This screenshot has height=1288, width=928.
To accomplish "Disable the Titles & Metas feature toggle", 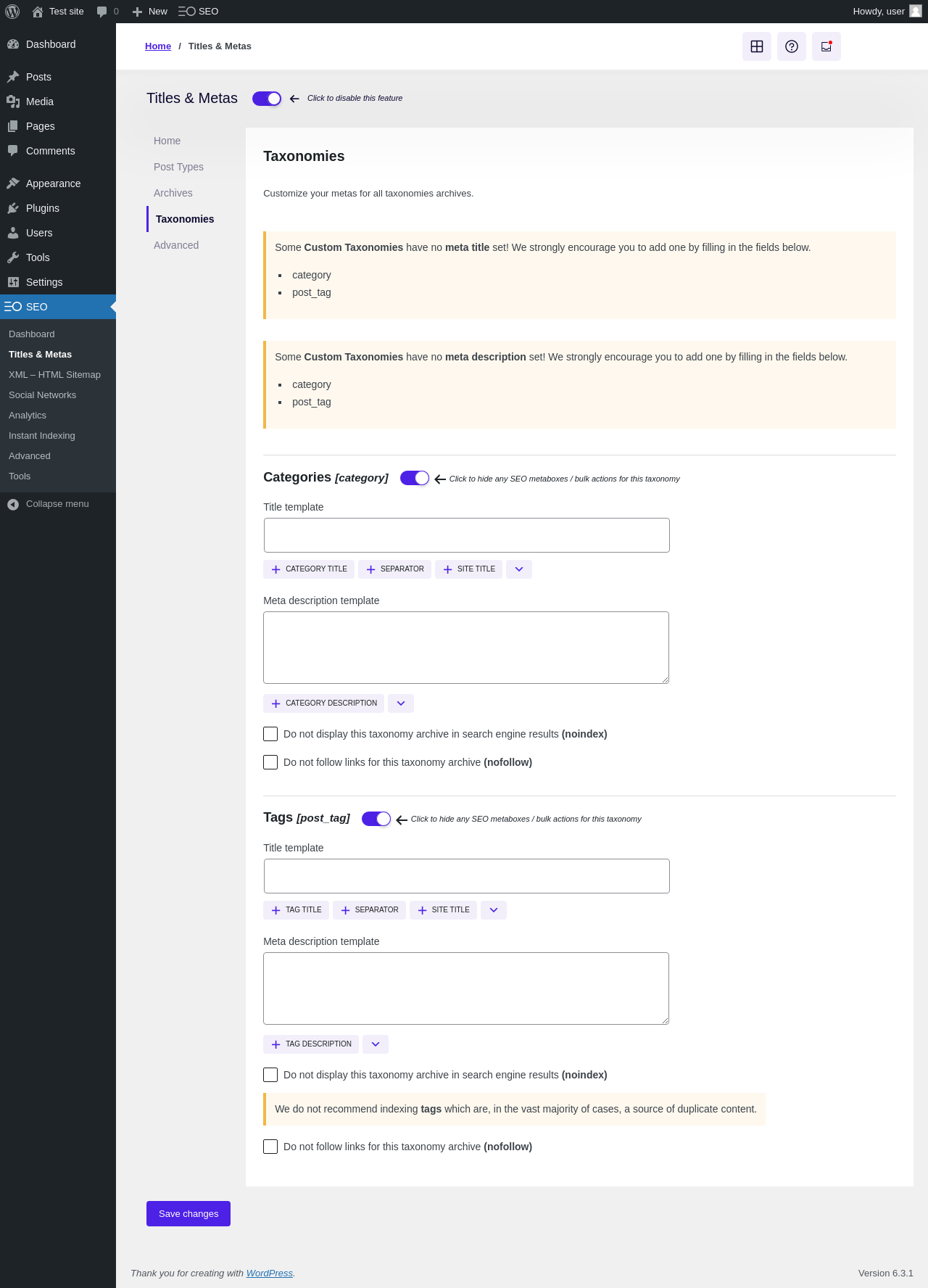I will [267, 99].
